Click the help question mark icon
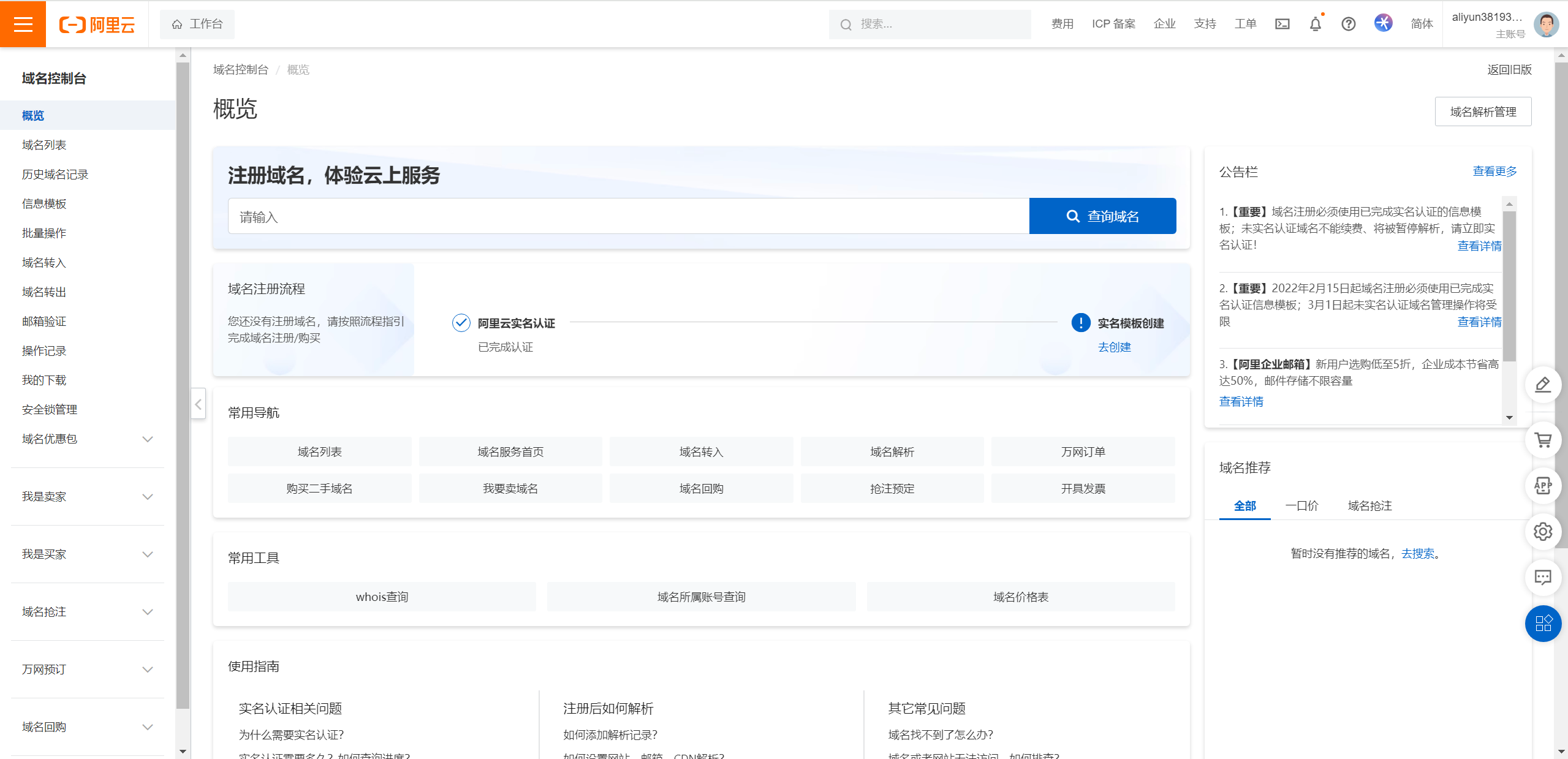The height and width of the screenshot is (759, 1568). point(1348,24)
